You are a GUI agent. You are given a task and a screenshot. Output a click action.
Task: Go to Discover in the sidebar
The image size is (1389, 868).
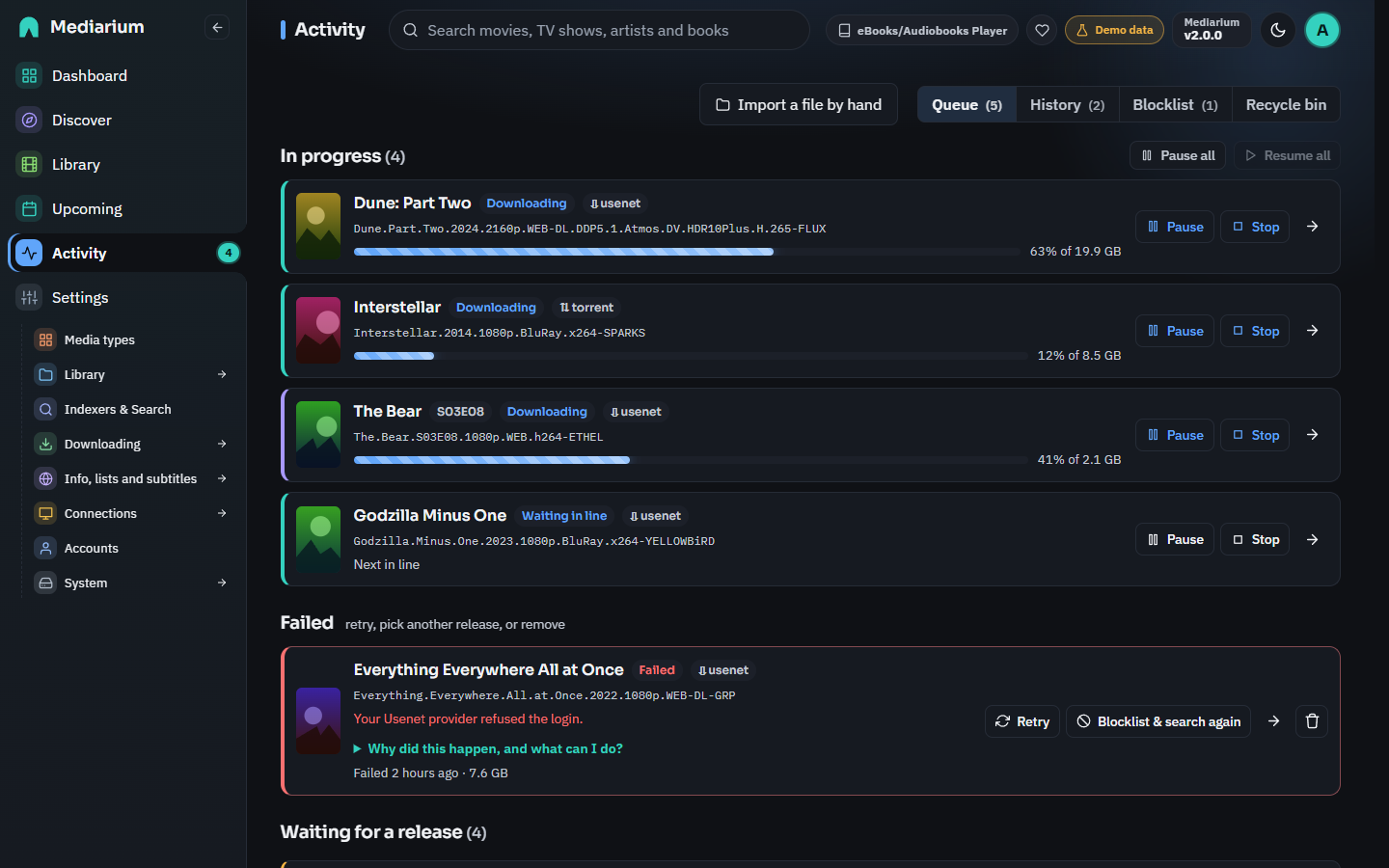123,120
